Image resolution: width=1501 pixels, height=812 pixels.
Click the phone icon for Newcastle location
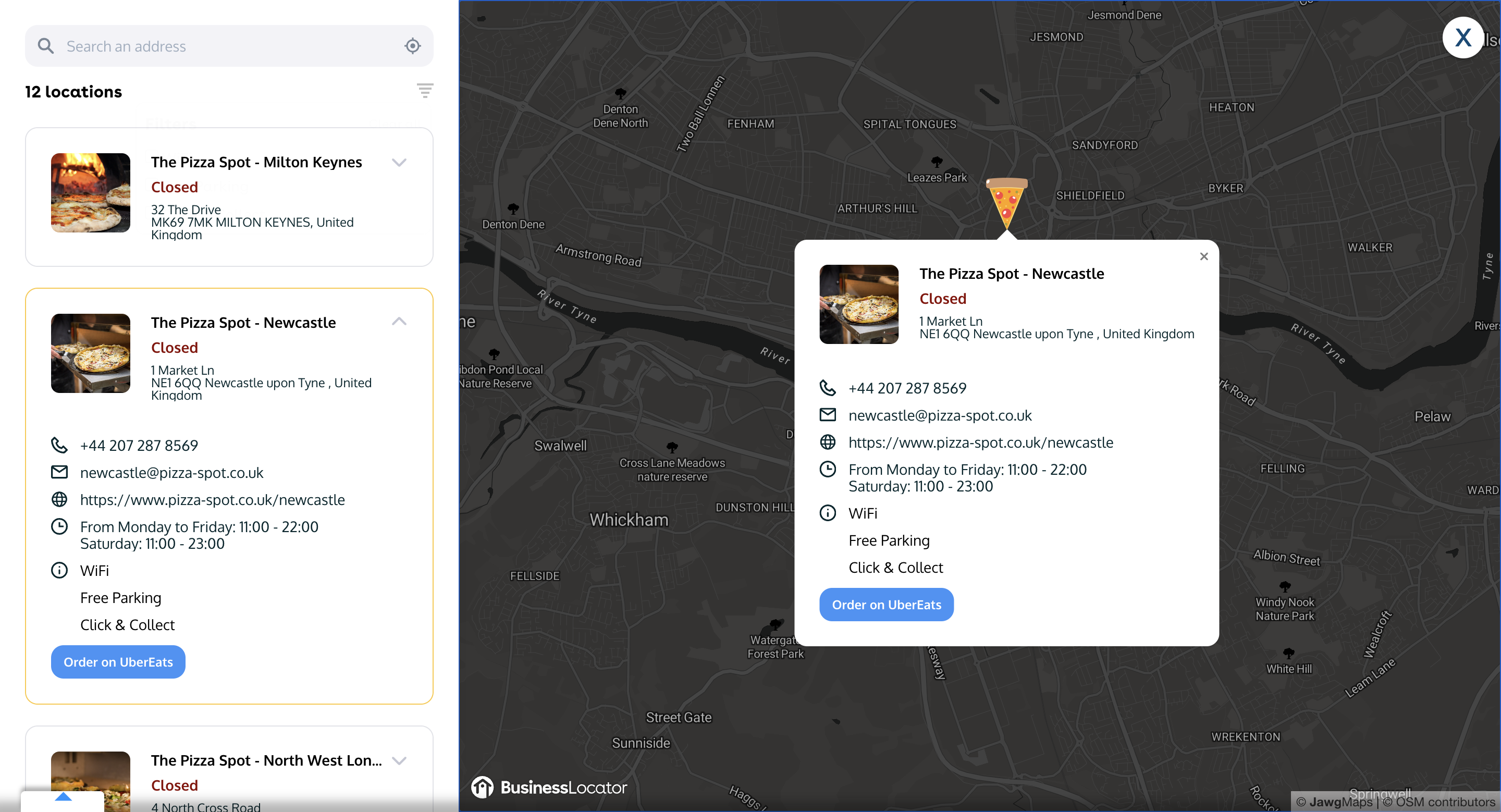59,445
